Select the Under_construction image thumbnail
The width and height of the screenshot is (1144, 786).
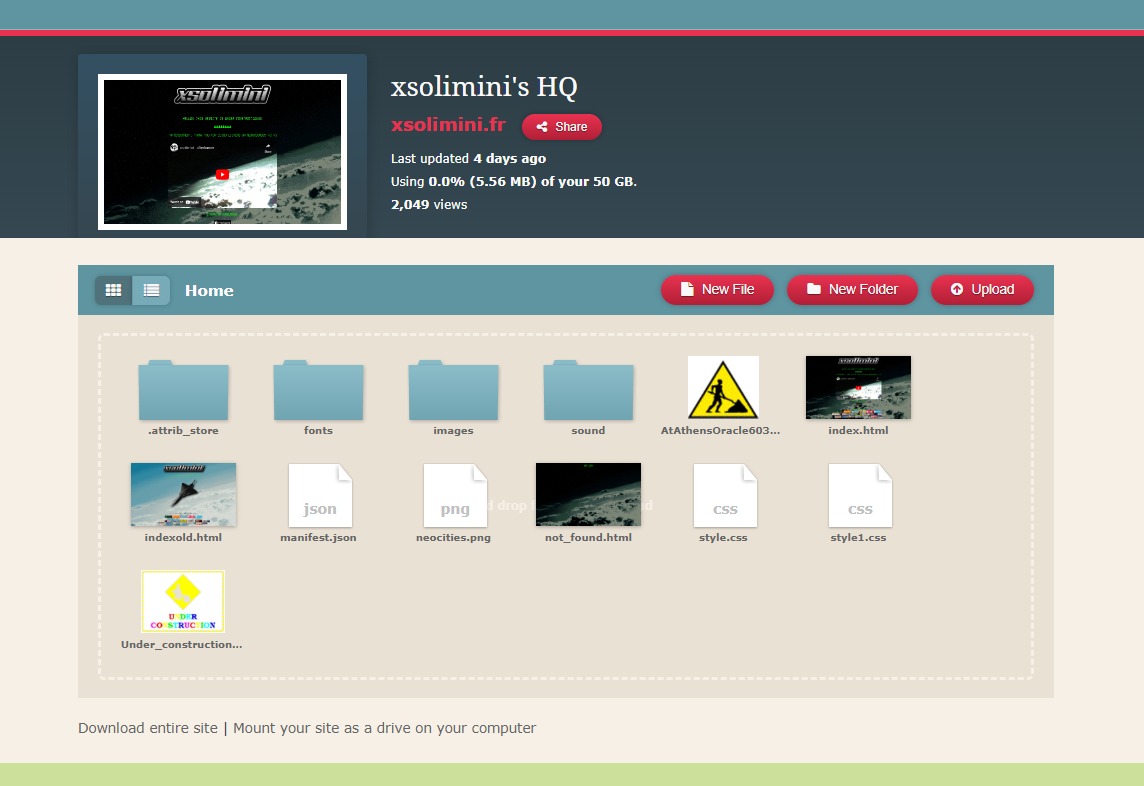coord(183,601)
